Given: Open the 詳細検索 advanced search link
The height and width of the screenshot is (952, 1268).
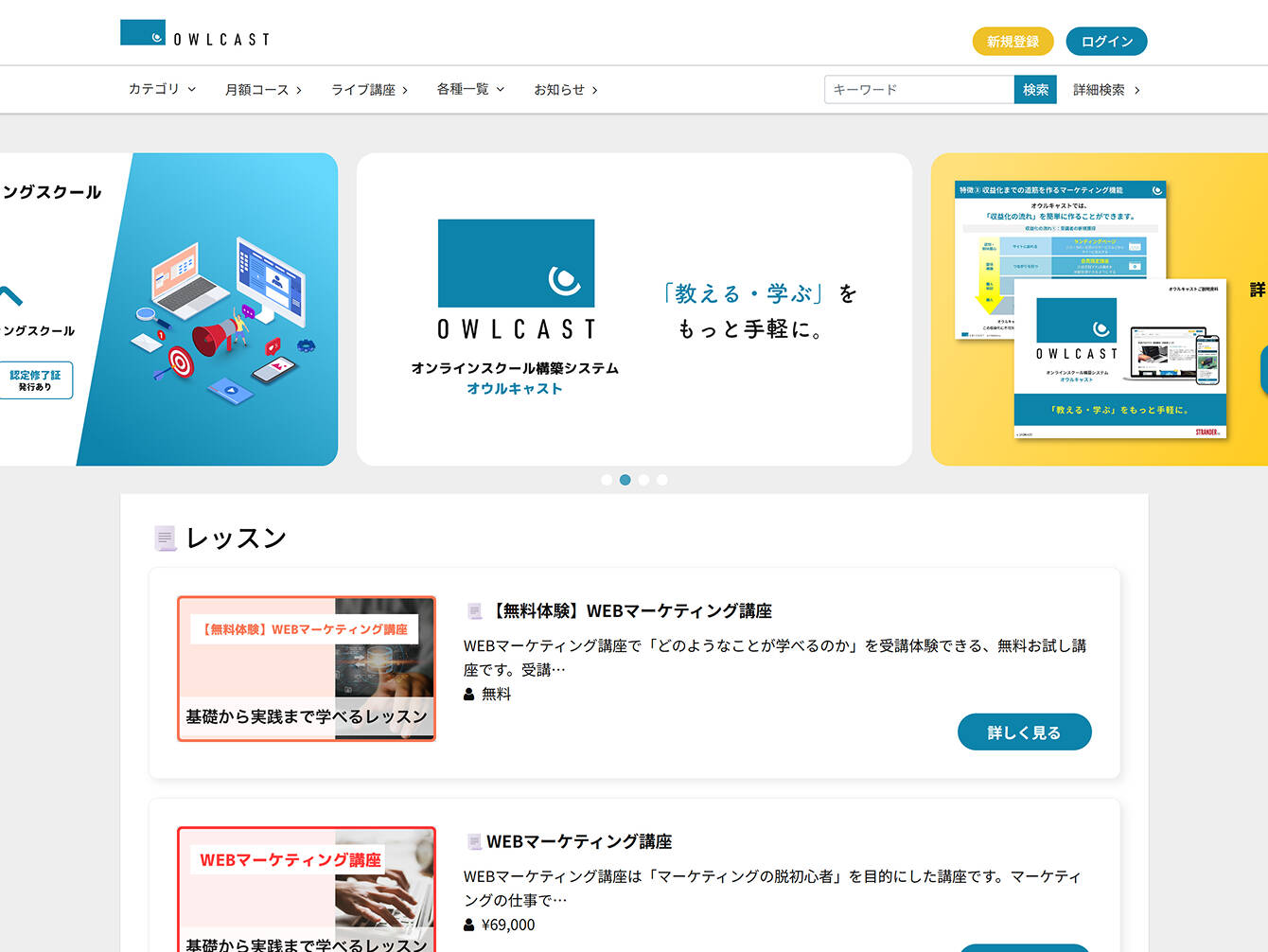Looking at the screenshot, I should pyautogui.click(x=1107, y=90).
